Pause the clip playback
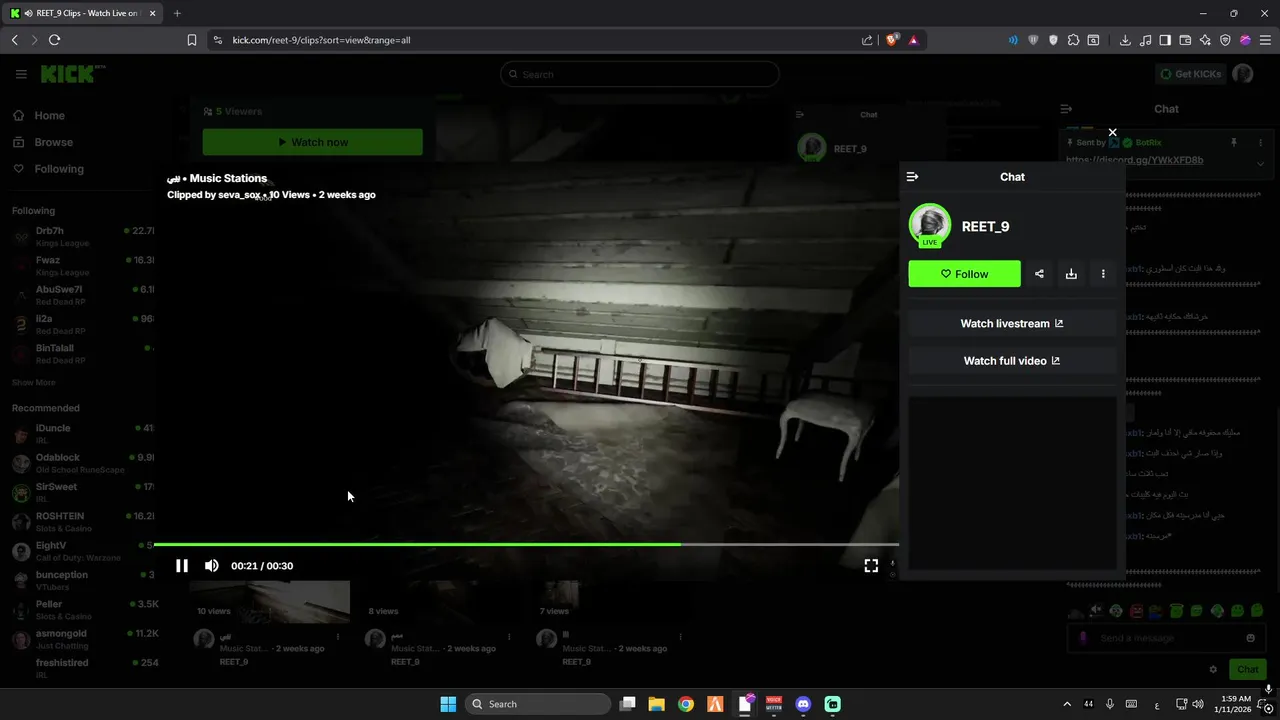Viewport: 1280px width, 720px height. coord(182,566)
